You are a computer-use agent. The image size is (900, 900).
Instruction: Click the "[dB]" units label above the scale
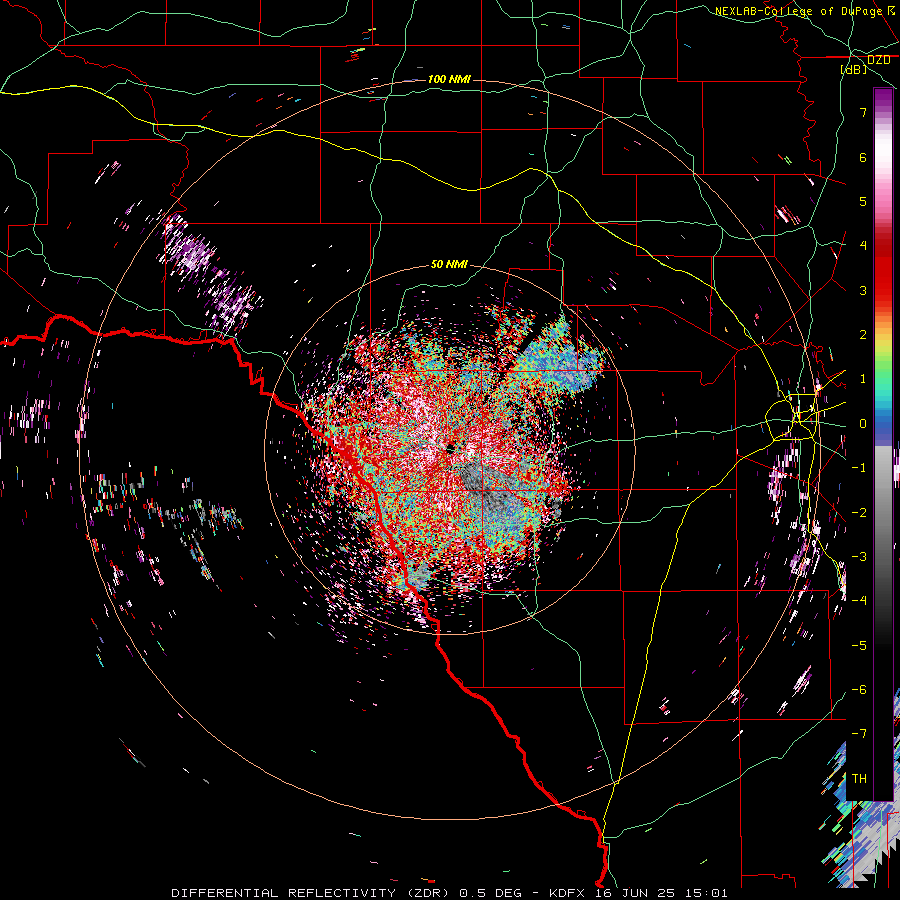pos(854,69)
